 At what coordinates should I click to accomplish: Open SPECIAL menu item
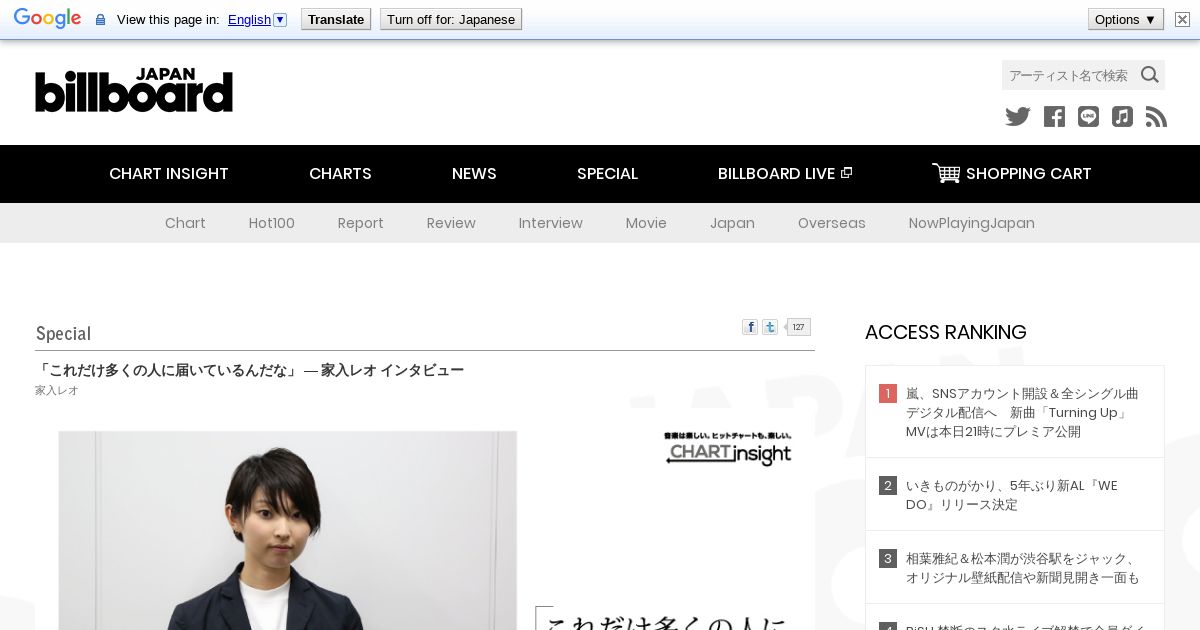[x=607, y=173]
